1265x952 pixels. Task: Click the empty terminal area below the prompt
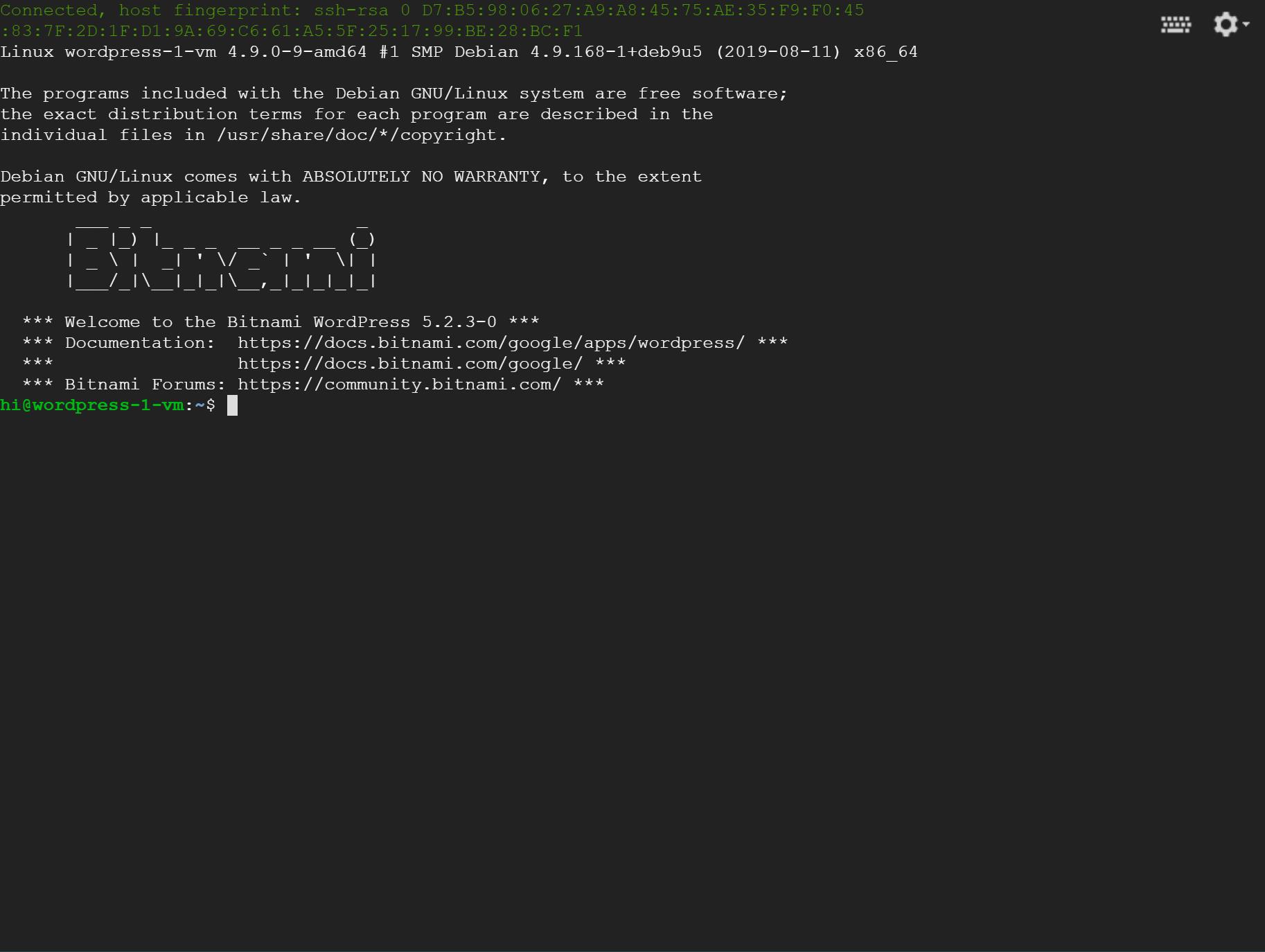623,658
